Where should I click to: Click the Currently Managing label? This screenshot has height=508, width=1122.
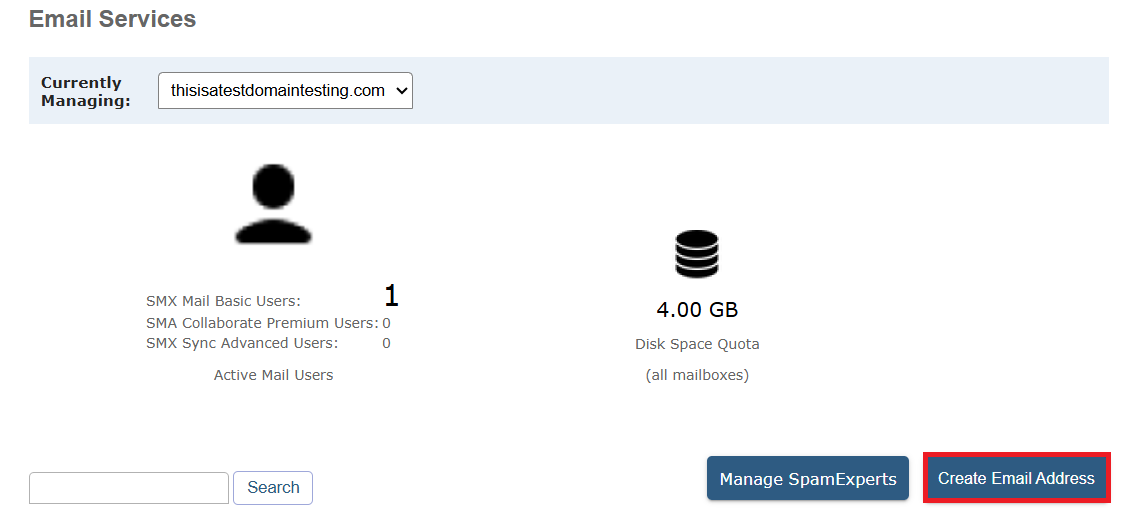(85, 91)
